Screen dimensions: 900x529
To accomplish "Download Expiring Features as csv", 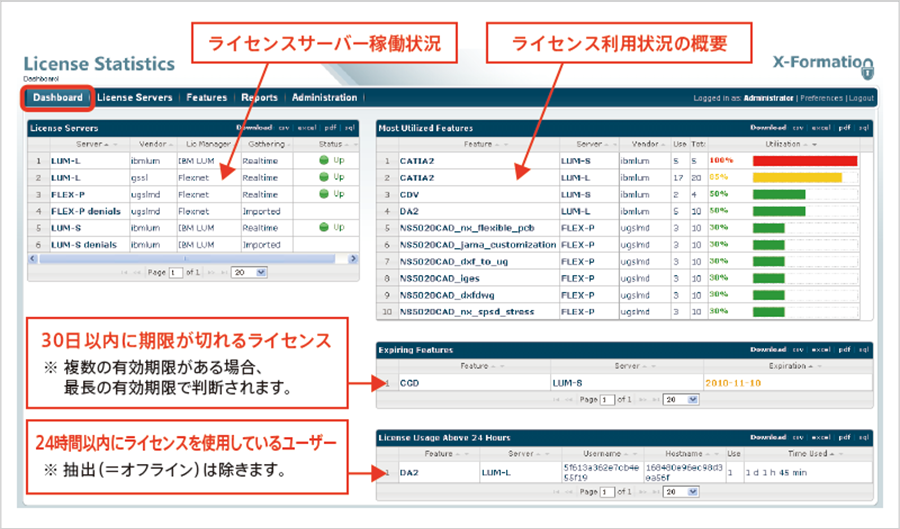I will [x=798, y=349].
